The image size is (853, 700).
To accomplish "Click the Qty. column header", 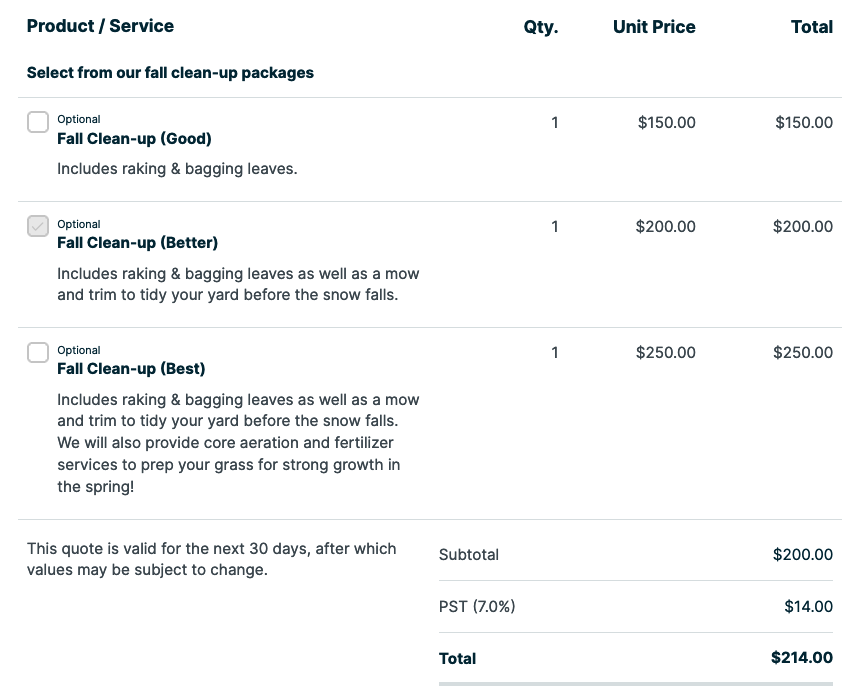I will coord(541,27).
